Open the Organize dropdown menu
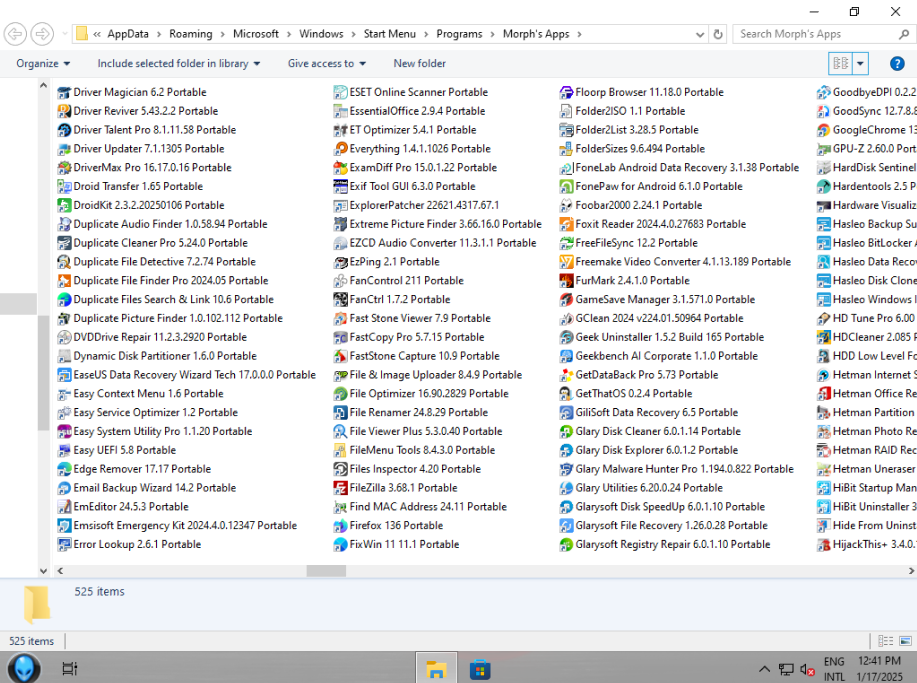The image size is (917, 683). 43,64
